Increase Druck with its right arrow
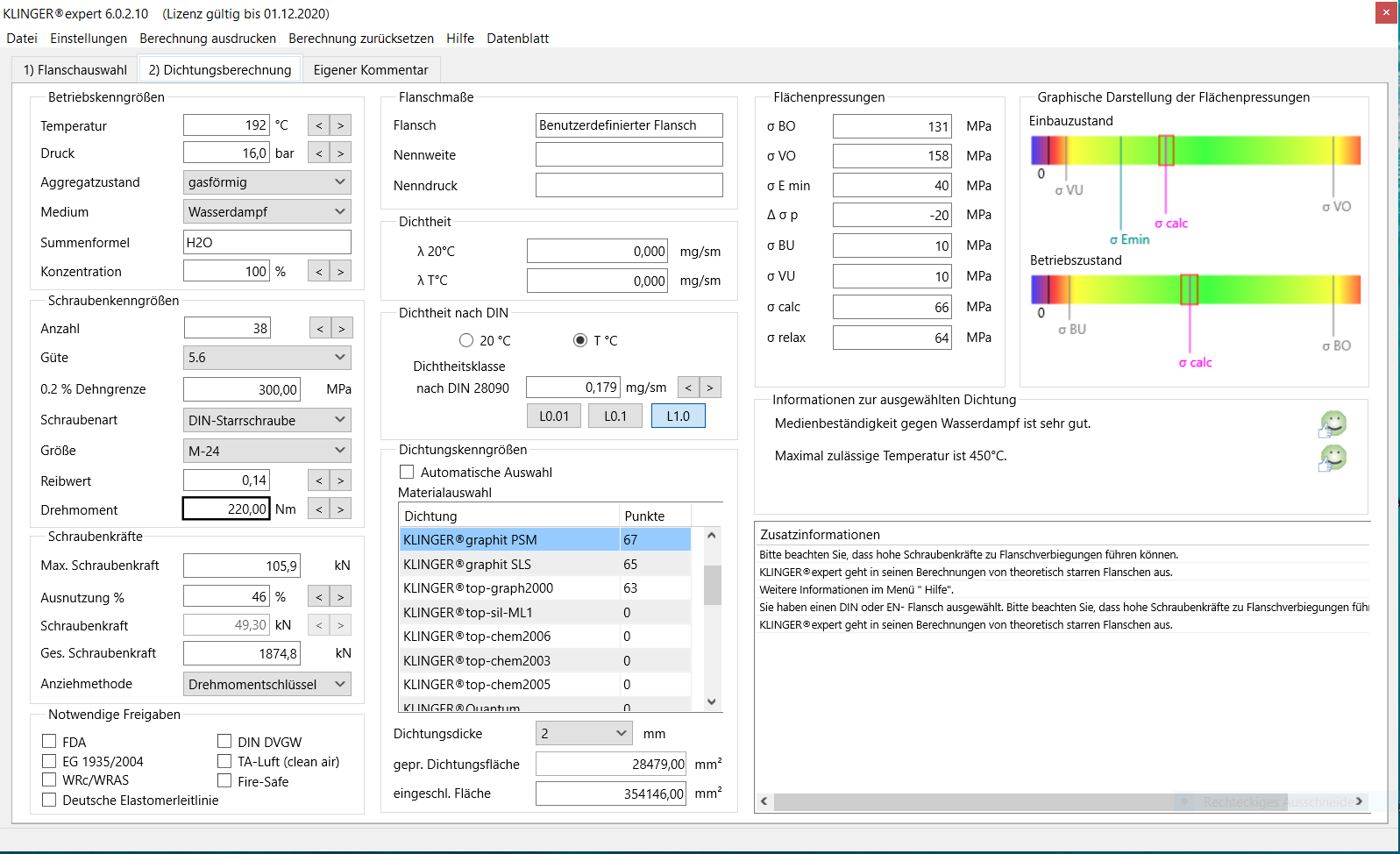1400x854 pixels. (x=341, y=153)
